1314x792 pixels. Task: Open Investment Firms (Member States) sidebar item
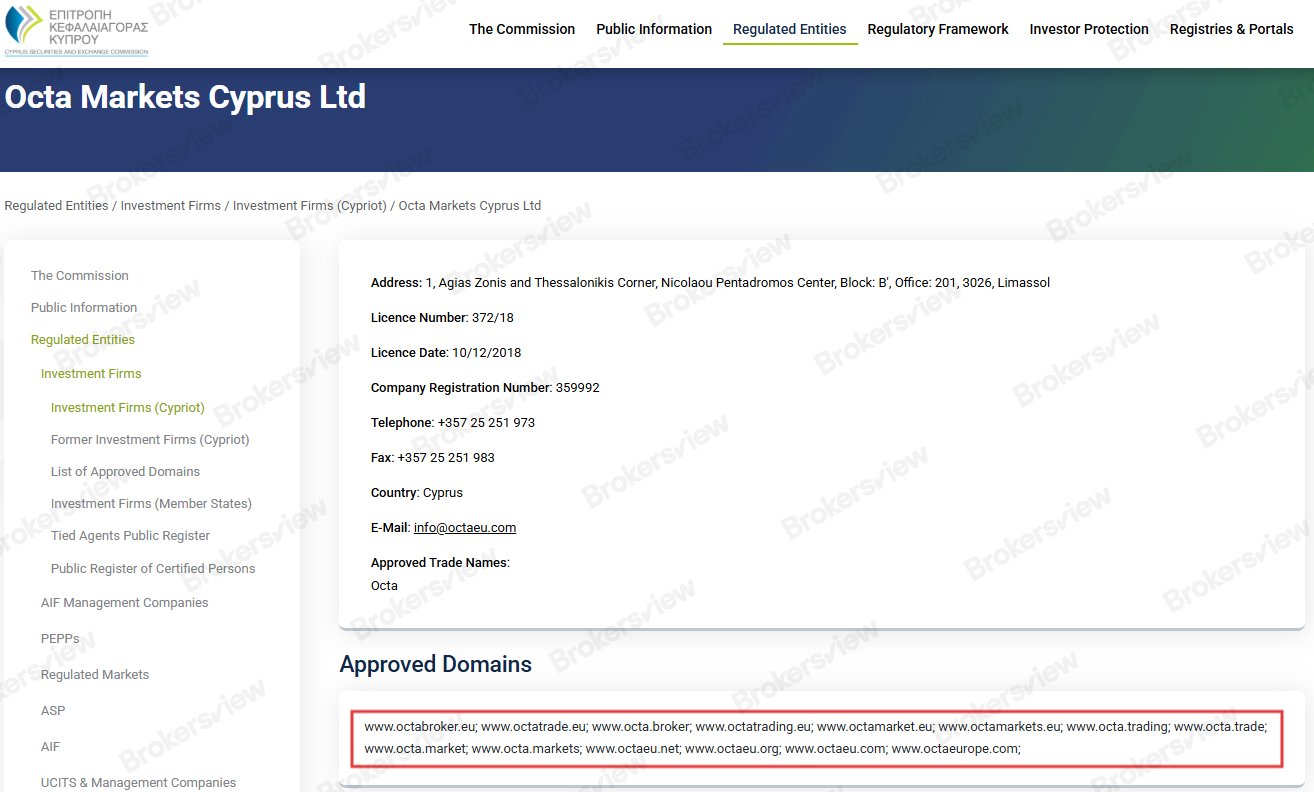coord(151,504)
